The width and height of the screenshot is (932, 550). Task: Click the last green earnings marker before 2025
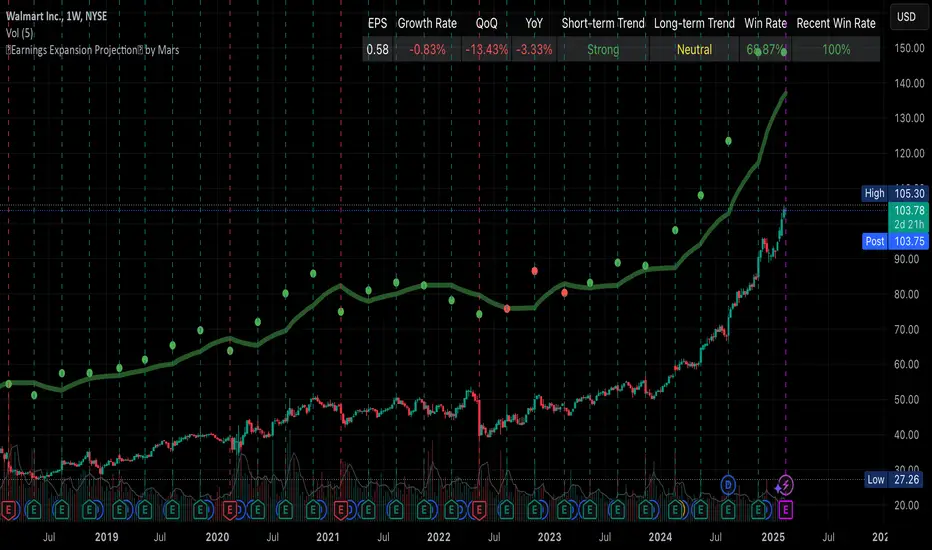coord(758,510)
